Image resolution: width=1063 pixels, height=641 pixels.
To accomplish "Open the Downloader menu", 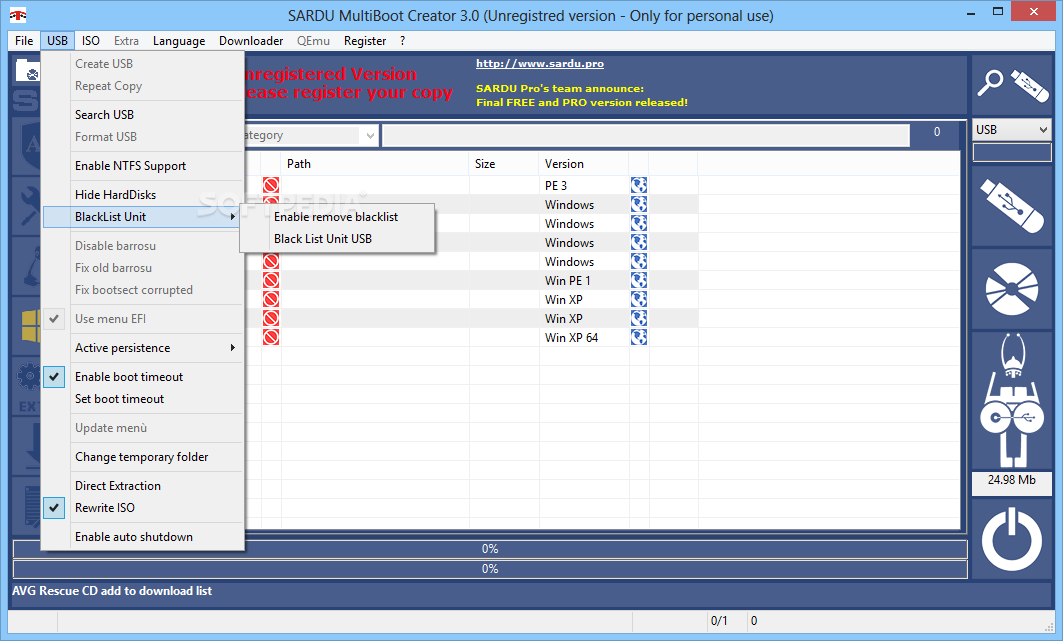I will 251,41.
